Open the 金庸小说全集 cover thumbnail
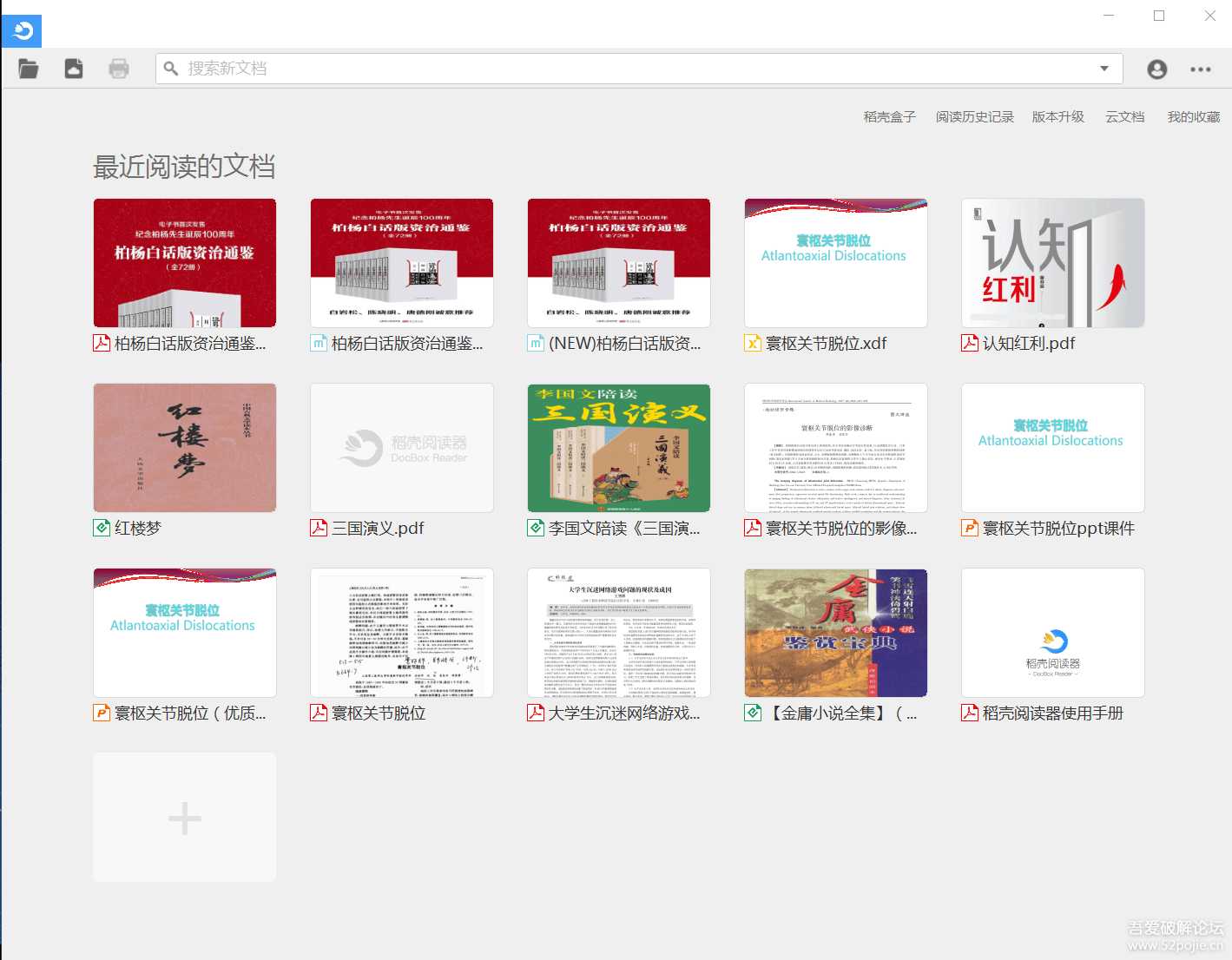 coord(835,633)
